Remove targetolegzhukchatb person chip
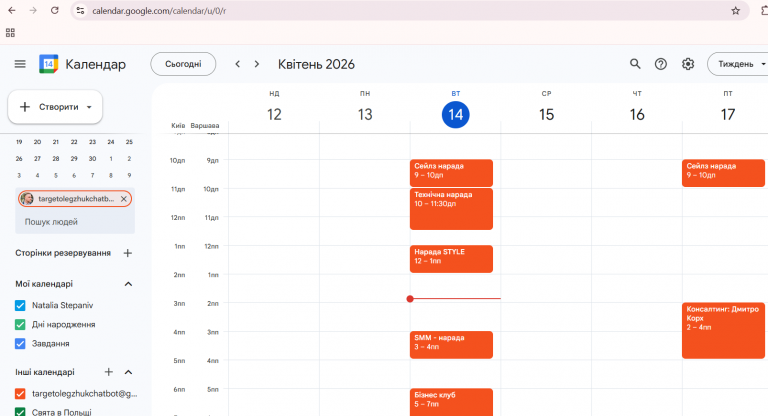768x416 pixels. 123,198
